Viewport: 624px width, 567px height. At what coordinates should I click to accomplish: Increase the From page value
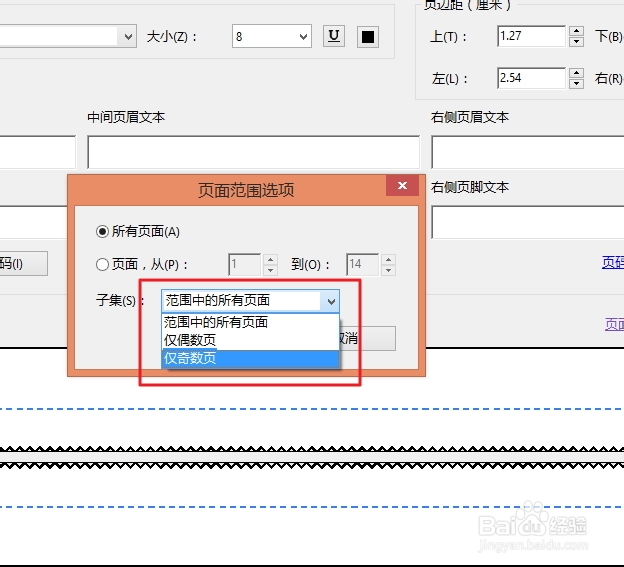pos(270,260)
